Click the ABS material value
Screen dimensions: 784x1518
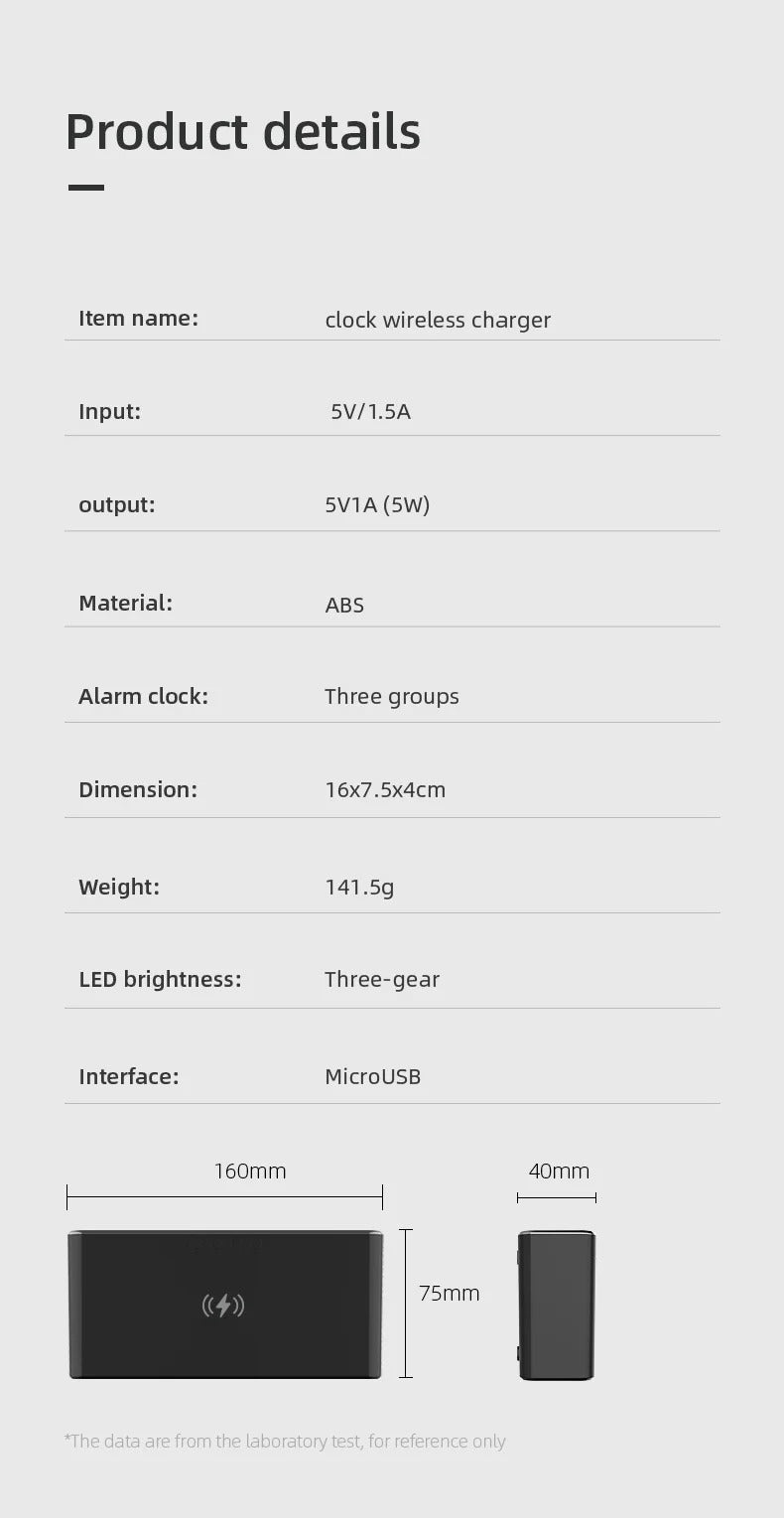pos(344,605)
